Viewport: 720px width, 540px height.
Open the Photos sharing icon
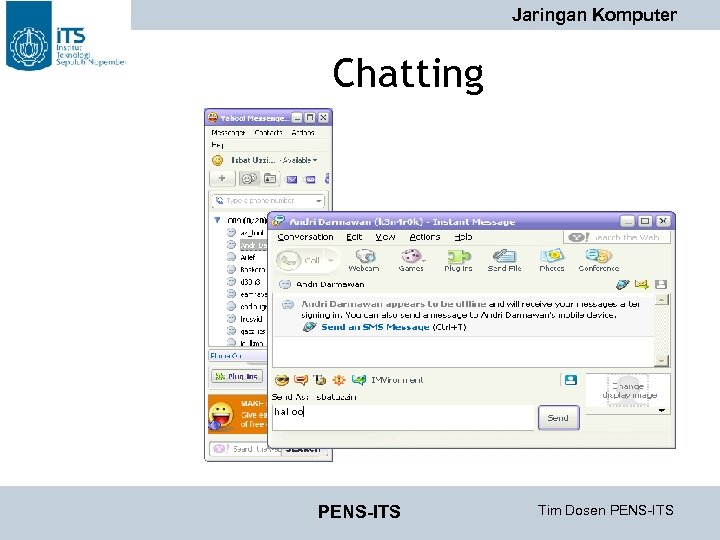pos(551,260)
